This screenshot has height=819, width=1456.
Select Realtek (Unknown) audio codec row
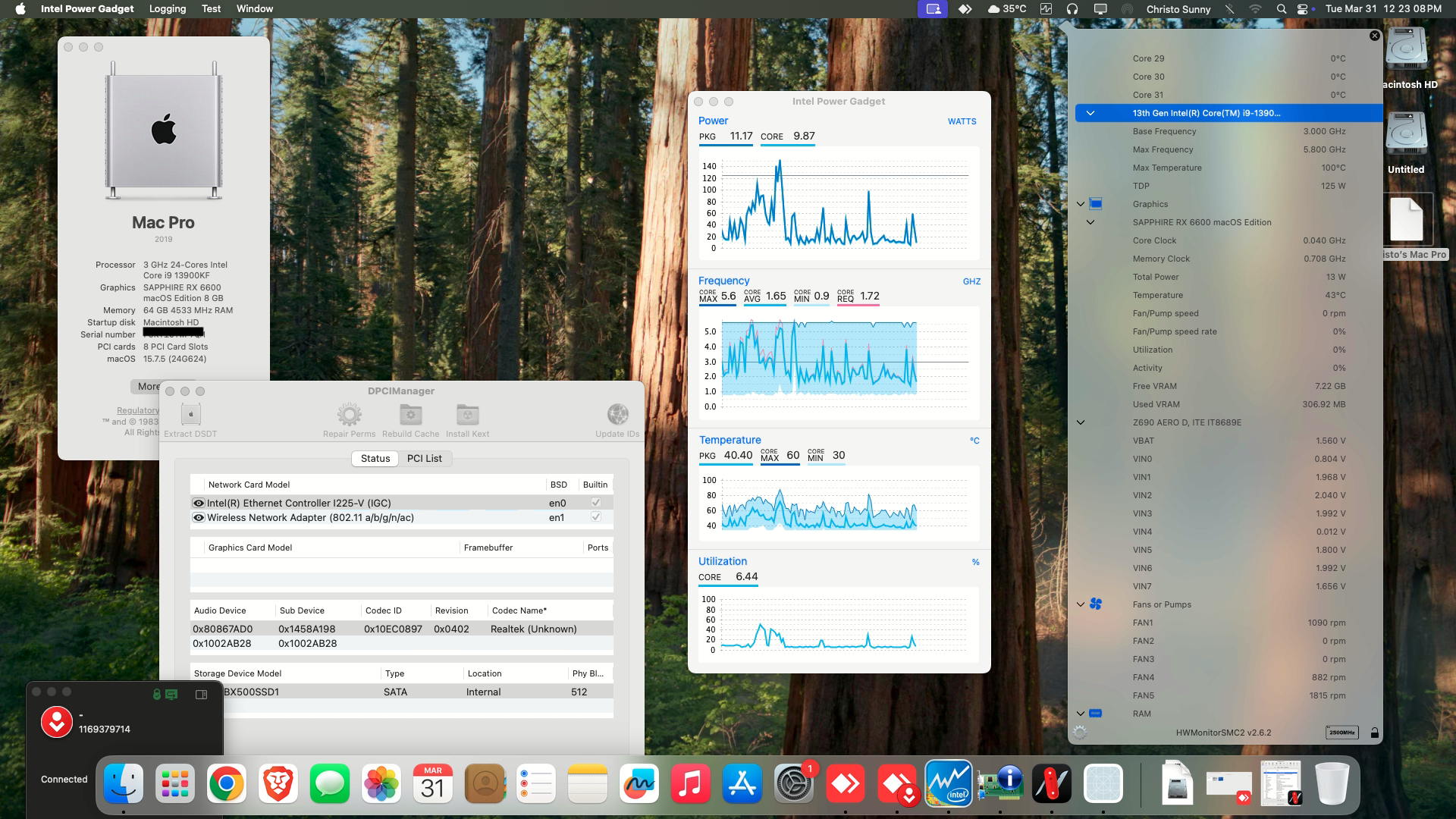(402, 629)
